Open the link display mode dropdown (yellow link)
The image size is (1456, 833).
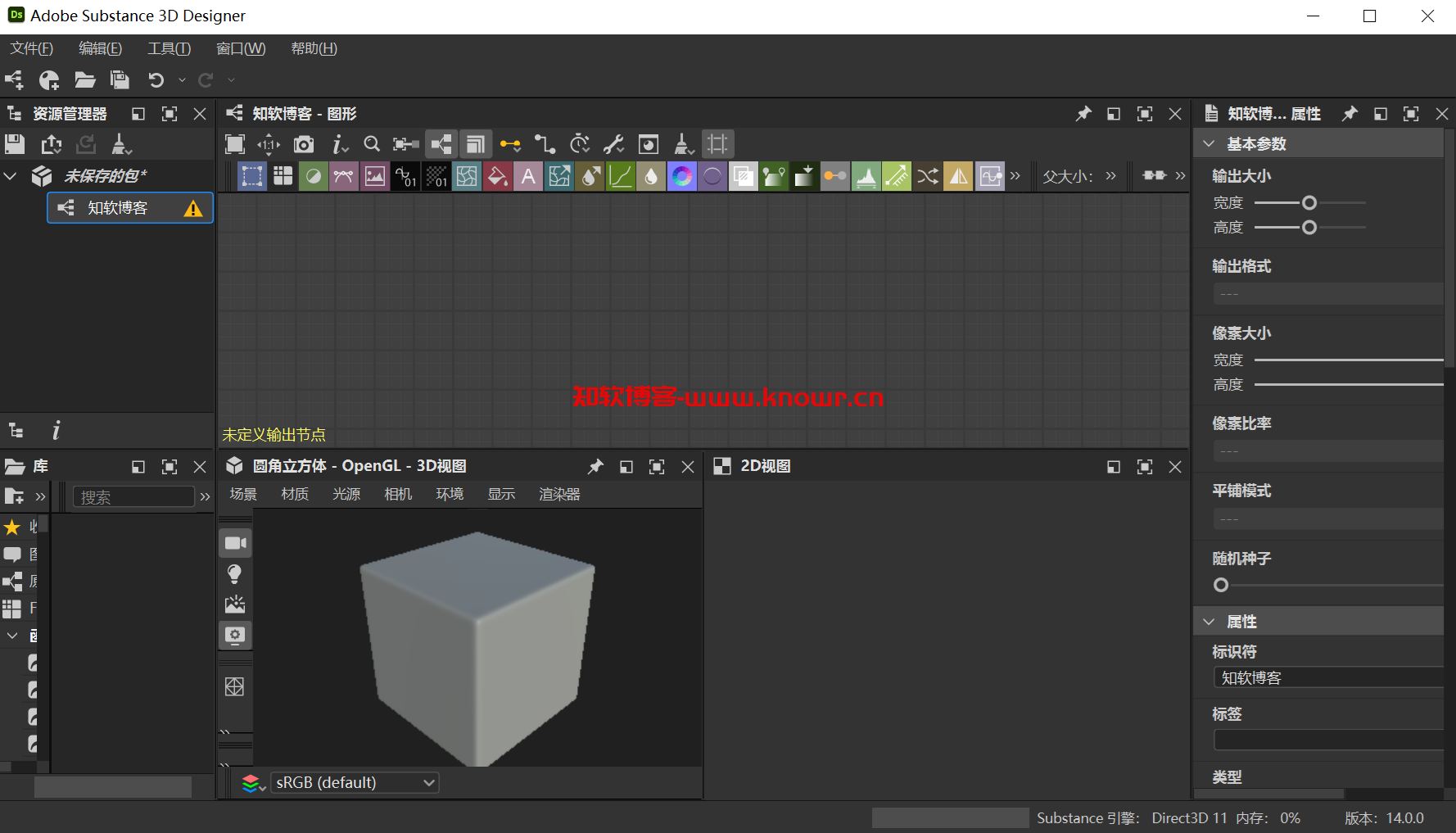click(x=510, y=144)
